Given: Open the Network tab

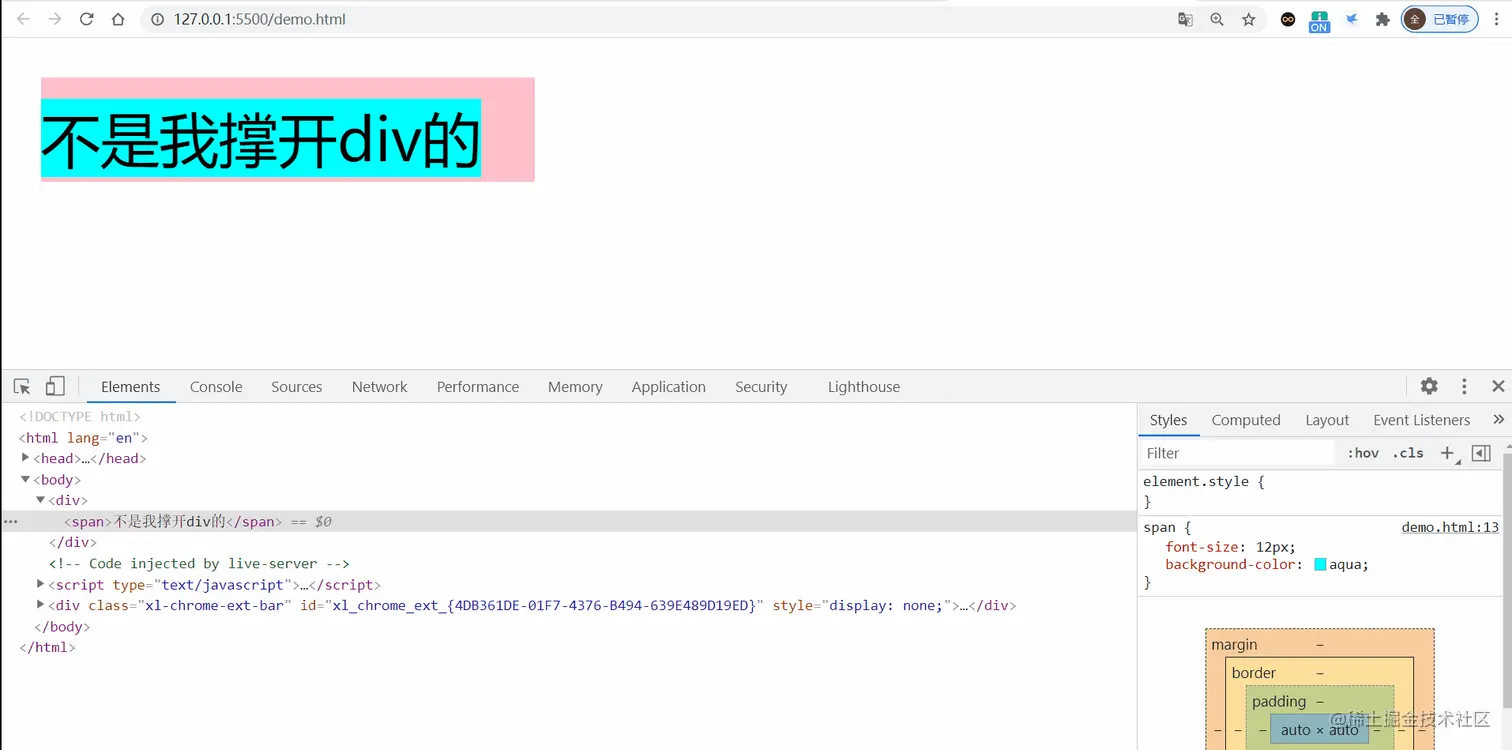Looking at the screenshot, I should coord(380,387).
